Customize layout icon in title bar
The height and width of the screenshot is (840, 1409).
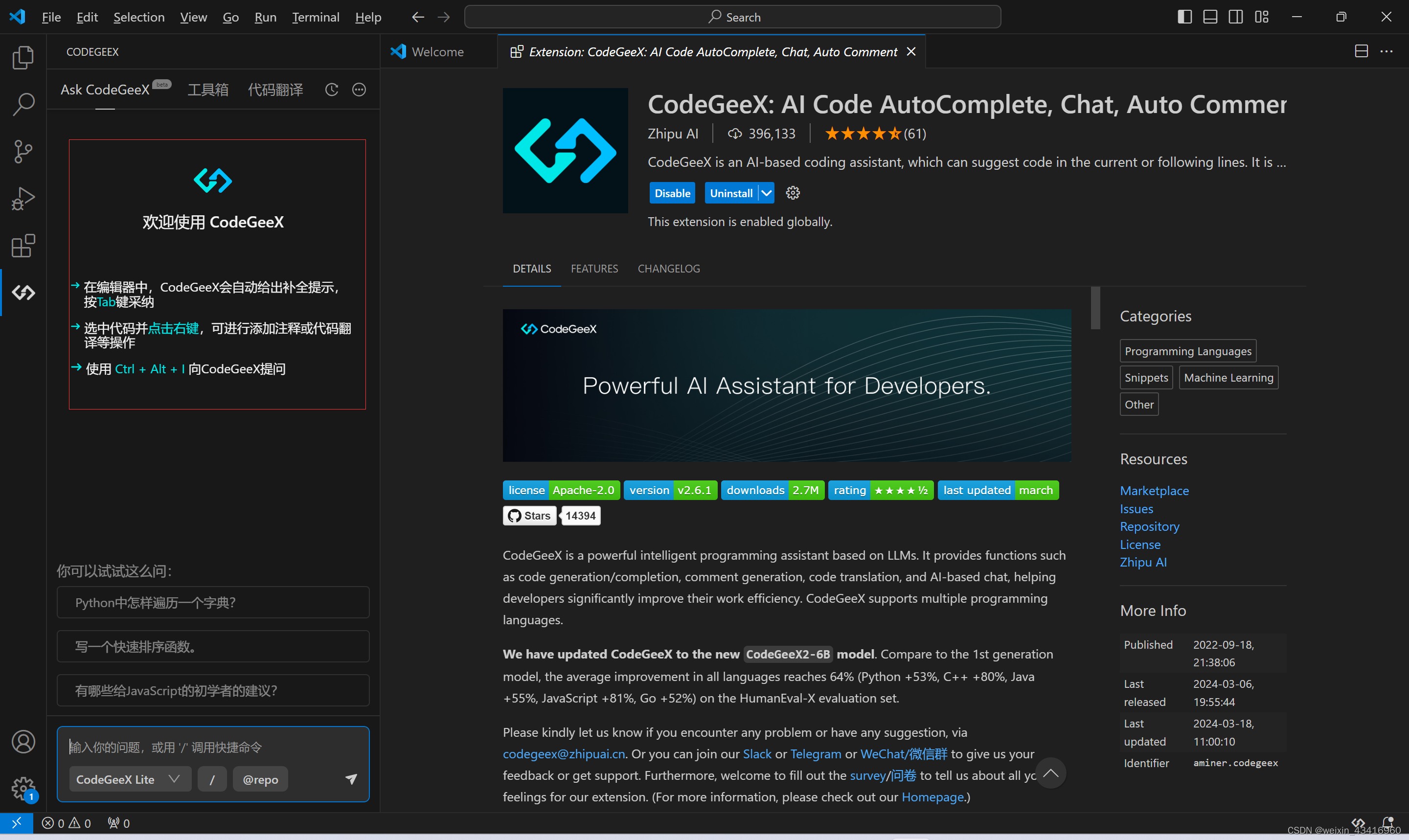[1261, 17]
